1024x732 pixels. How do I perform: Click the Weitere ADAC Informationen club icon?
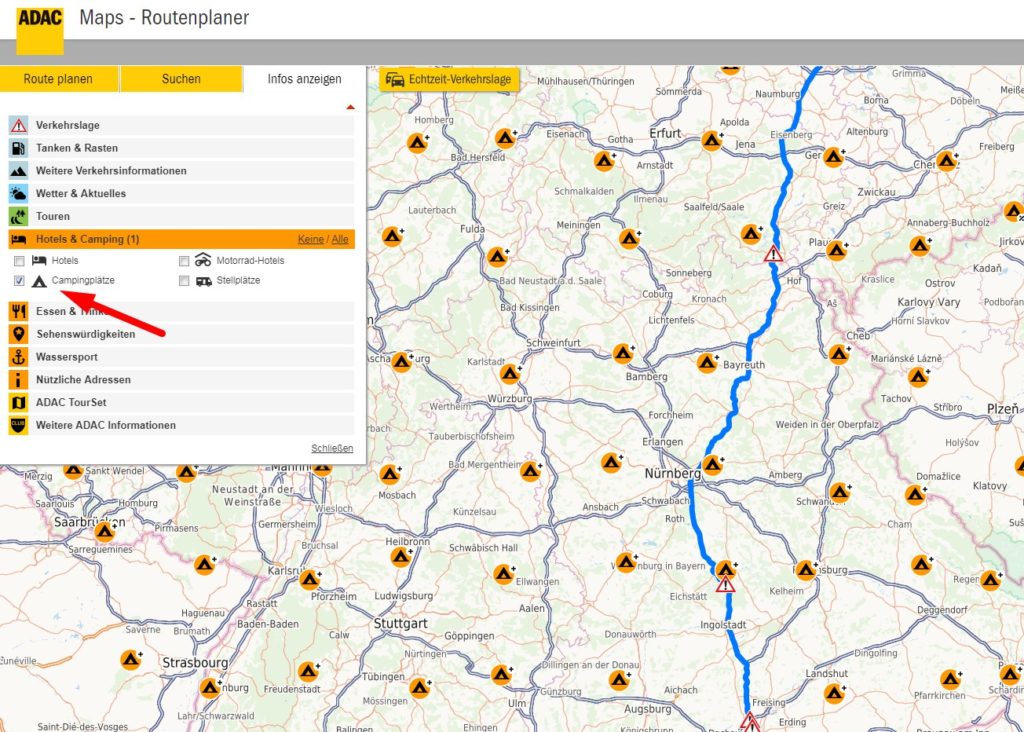click(18, 425)
